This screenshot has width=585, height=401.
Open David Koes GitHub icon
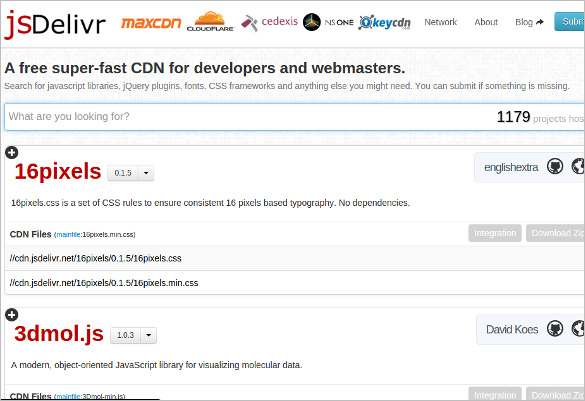pos(555,329)
